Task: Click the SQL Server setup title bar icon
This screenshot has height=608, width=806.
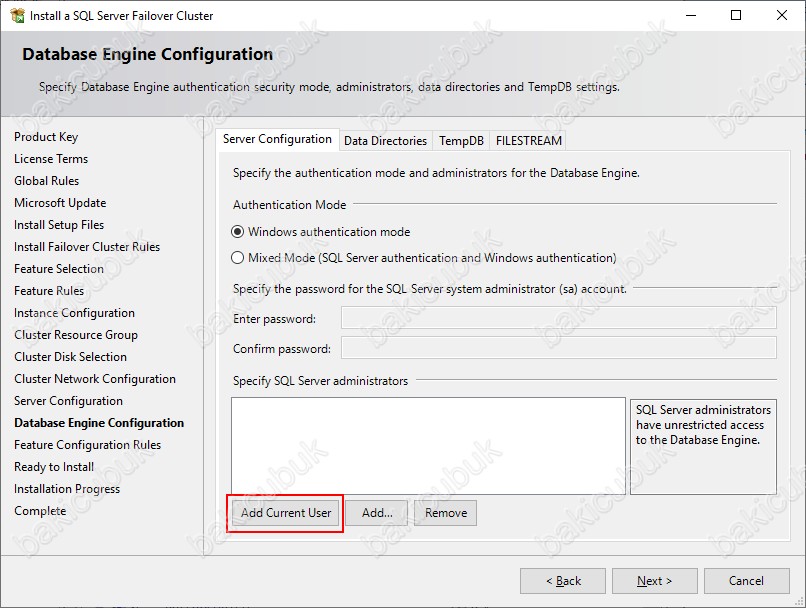Action: pyautogui.click(x=17, y=15)
